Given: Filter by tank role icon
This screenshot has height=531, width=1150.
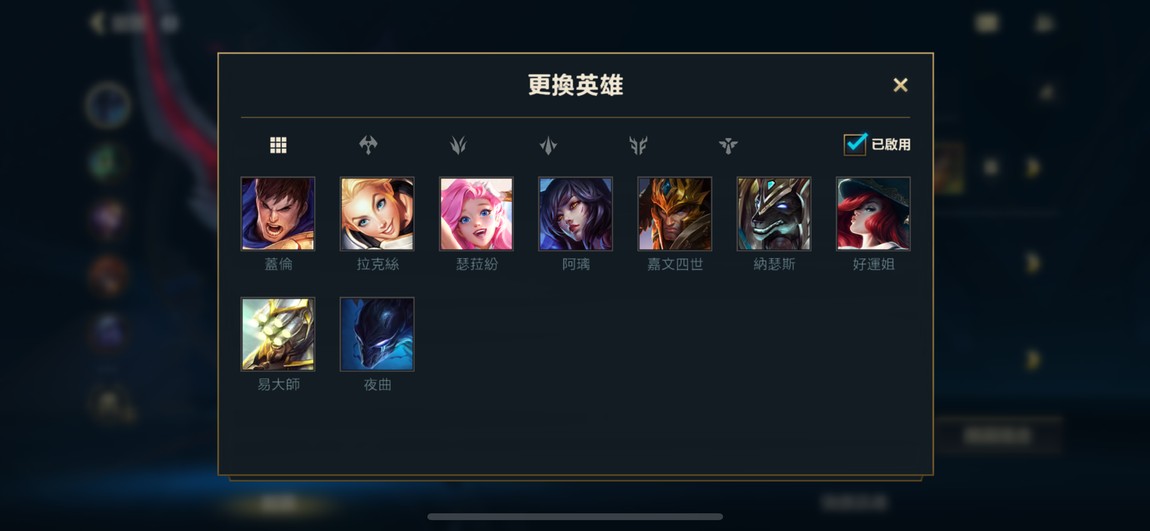Looking at the screenshot, I should [638, 145].
